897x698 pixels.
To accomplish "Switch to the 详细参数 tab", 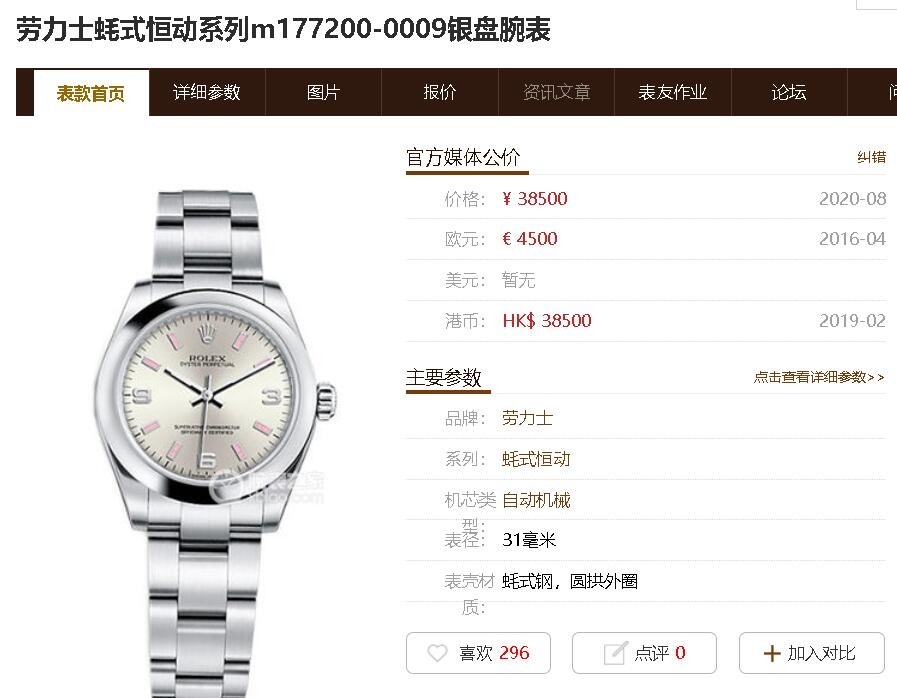I will point(207,92).
